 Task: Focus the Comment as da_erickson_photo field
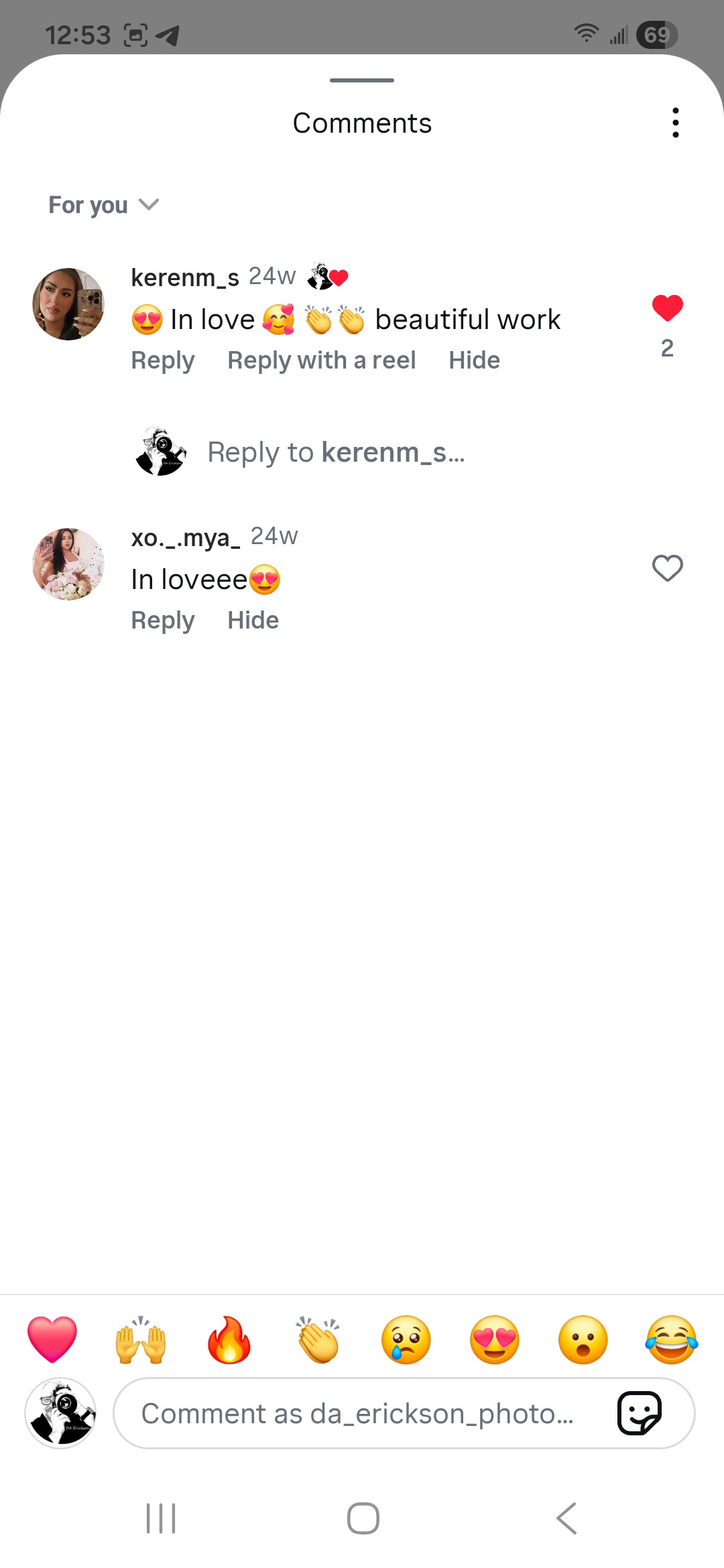[x=362, y=1413]
